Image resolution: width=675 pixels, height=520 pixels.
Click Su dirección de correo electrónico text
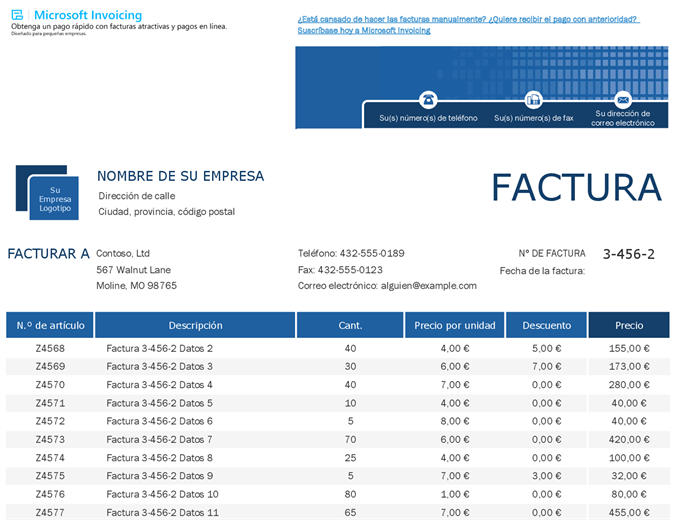pyautogui.click(x=622, y=118)
